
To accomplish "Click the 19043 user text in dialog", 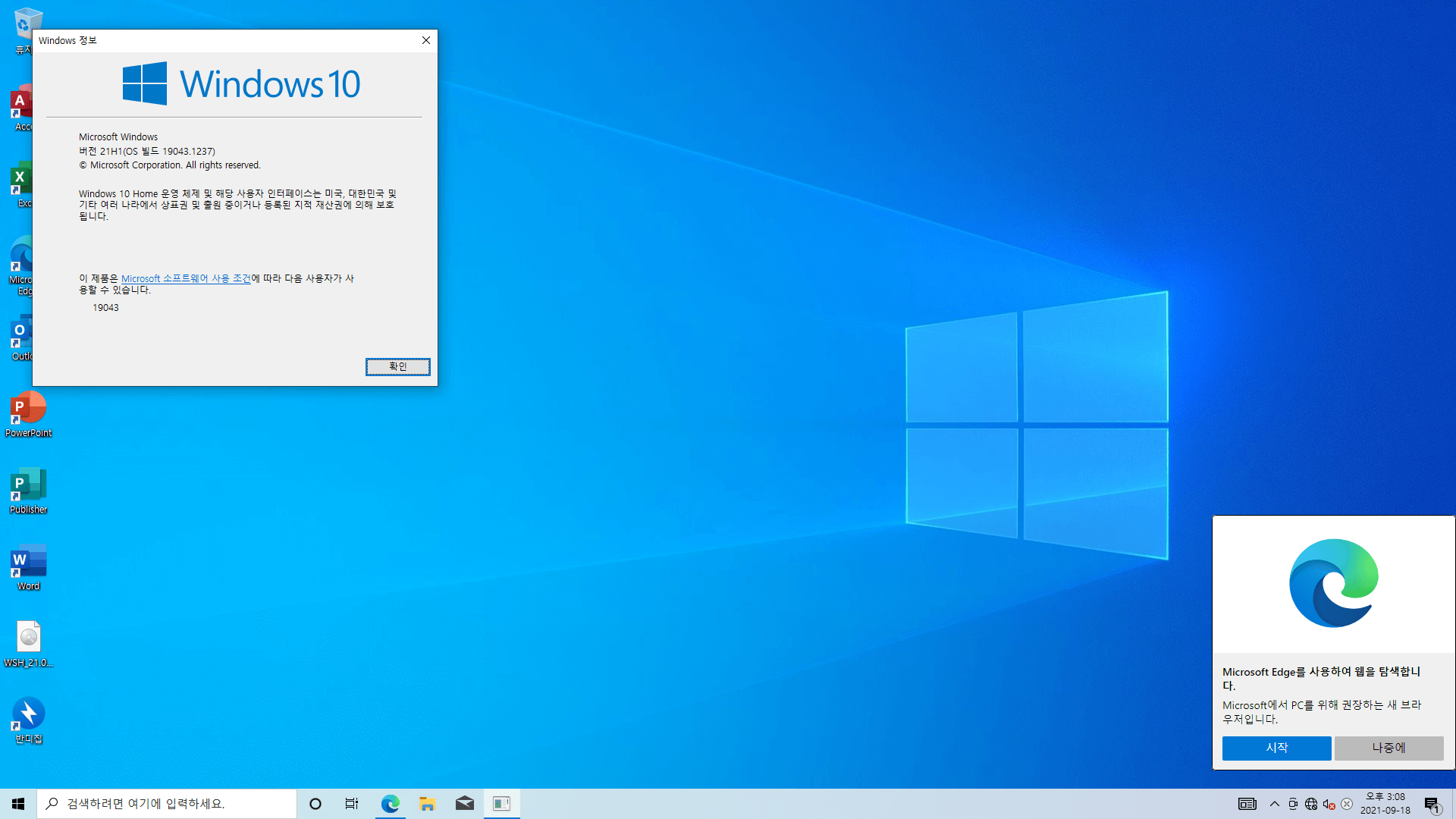I will click(x=105, y=308).
